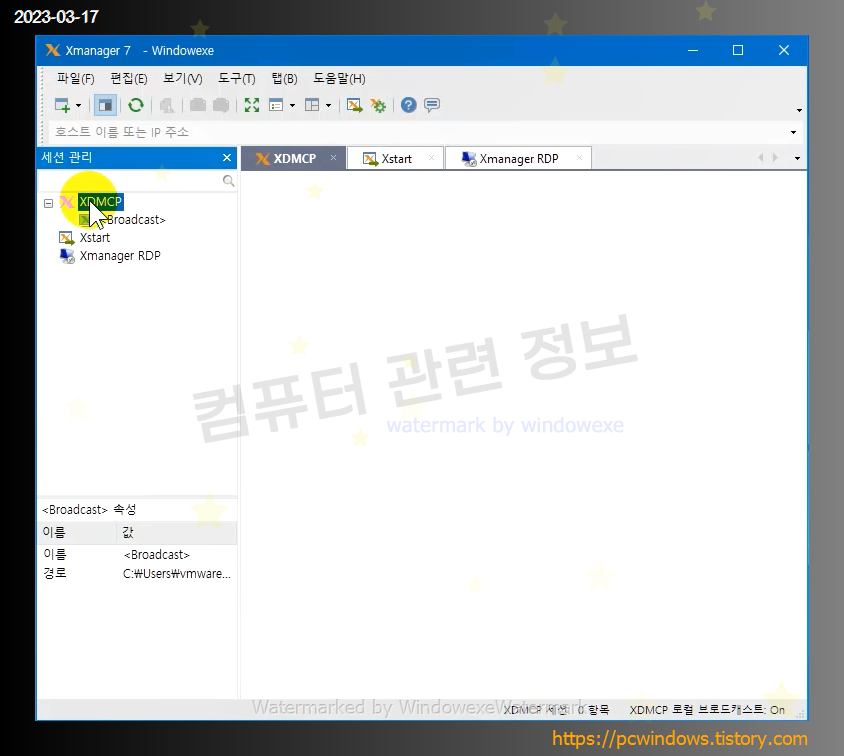
Task: Open the 도구(T) menu
Action: tap(237, 79)
